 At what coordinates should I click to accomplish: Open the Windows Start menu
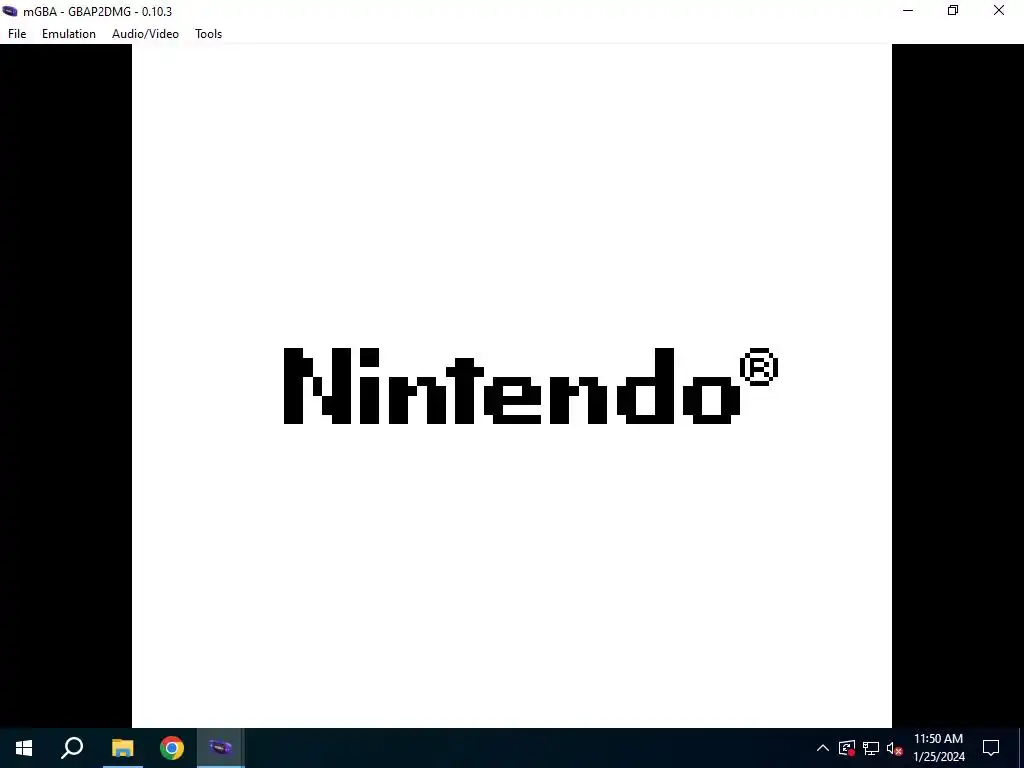[24, 748]
